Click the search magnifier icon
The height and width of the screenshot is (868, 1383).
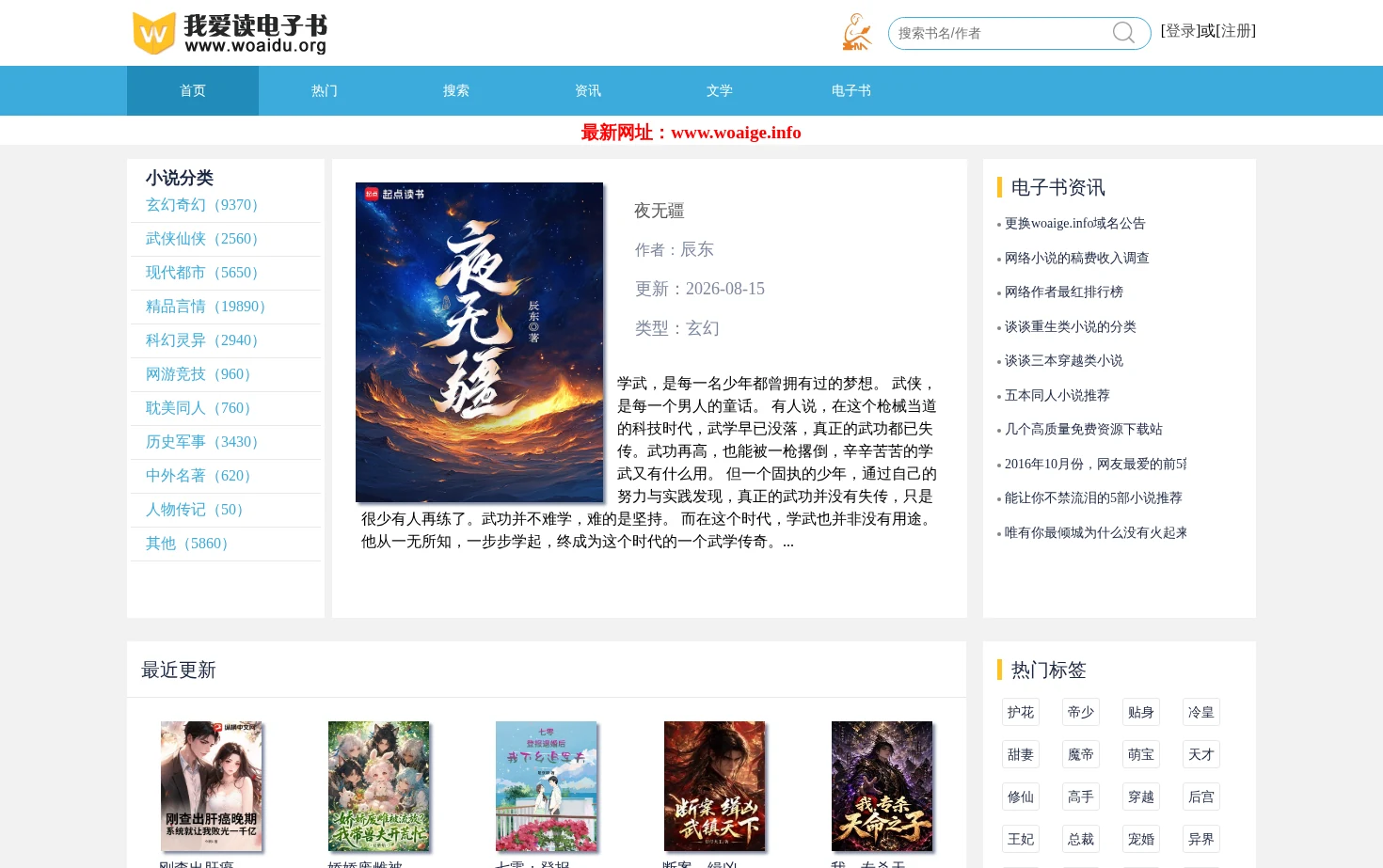pyautogui.click(x=1123, y=33)
